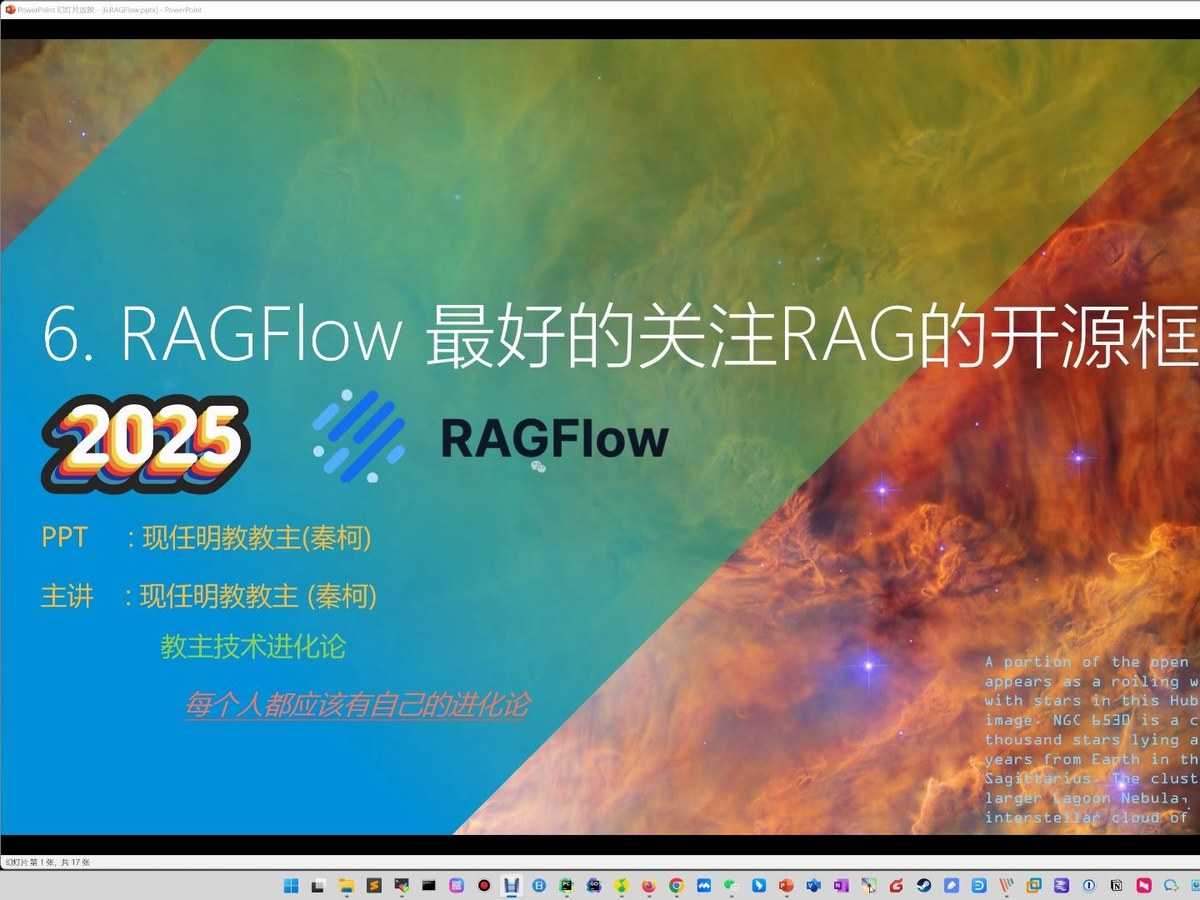Open the red WPS-style G icon
This screenshot has width=1200, height=900.
[896, 885]
